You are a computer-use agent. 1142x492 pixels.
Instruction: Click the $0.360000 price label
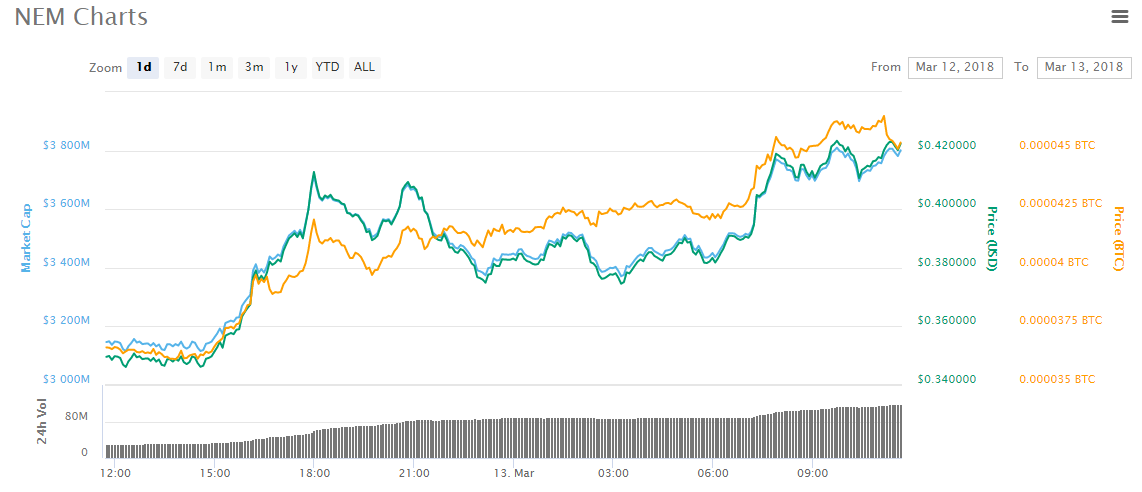(947, 320)
